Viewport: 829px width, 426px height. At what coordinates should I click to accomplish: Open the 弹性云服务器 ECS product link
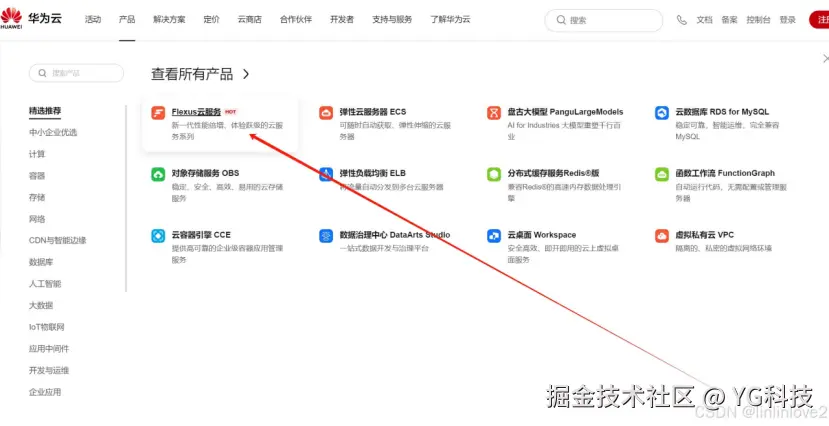(373, 112)
